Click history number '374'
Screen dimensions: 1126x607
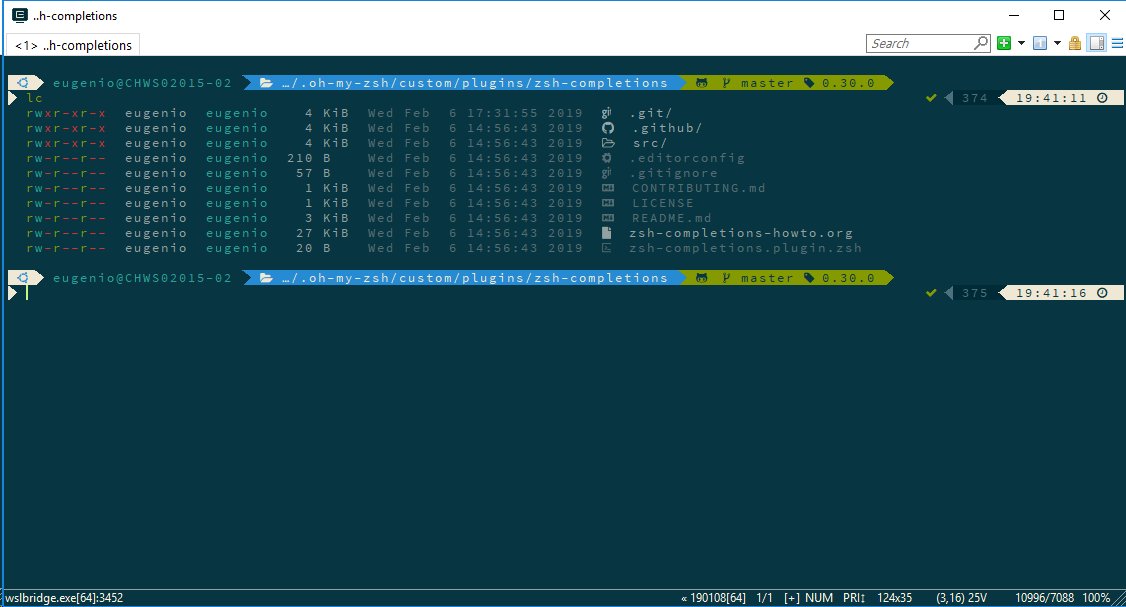pos(974,98)
